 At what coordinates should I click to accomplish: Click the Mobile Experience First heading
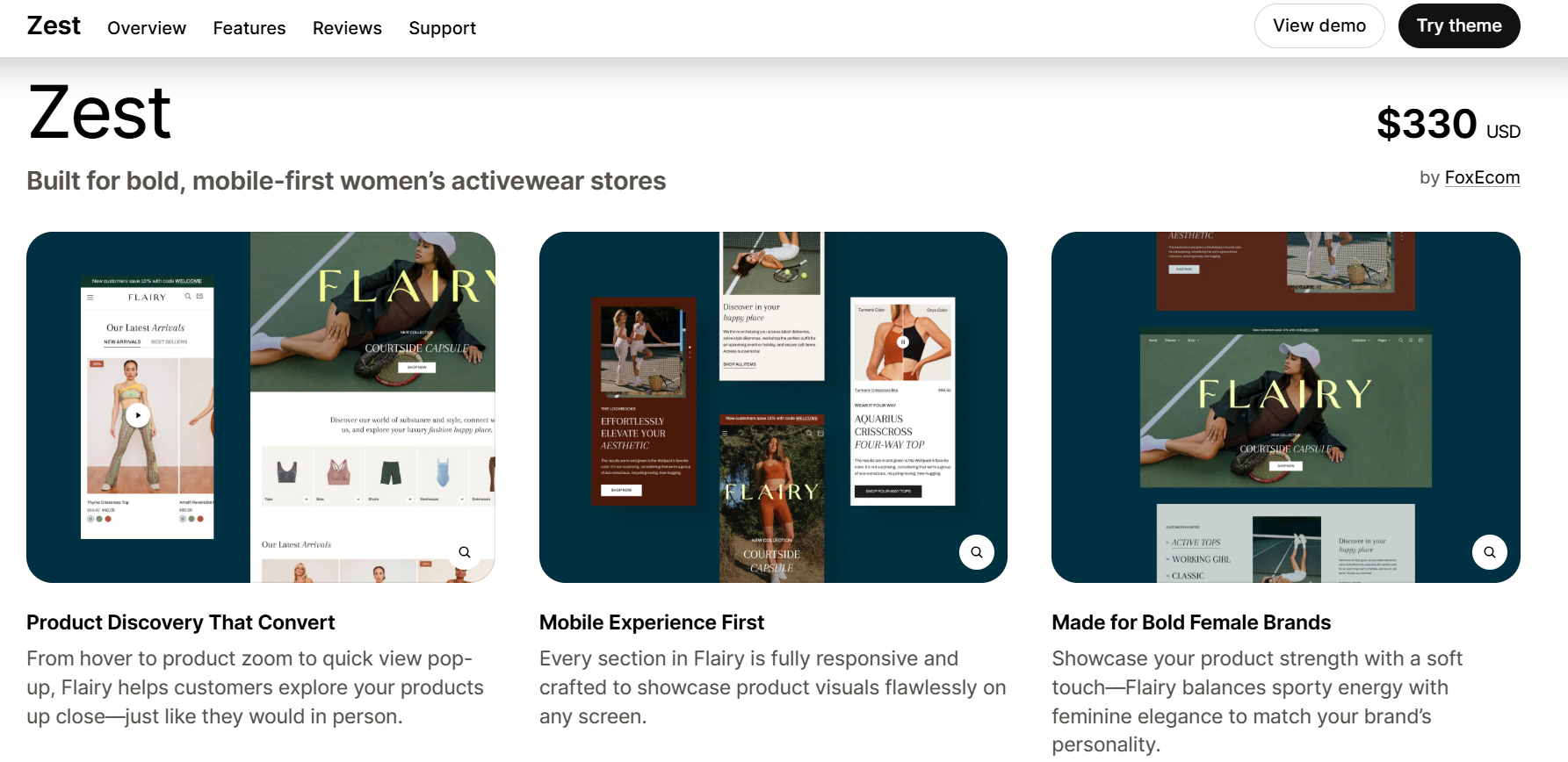(652, 622)
